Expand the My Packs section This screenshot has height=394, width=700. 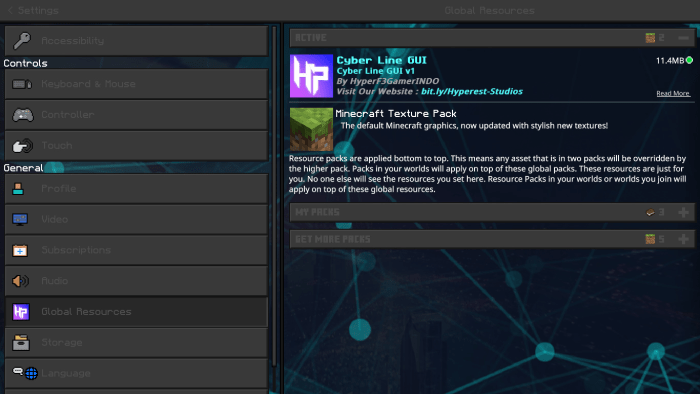(x=683, y=212)
